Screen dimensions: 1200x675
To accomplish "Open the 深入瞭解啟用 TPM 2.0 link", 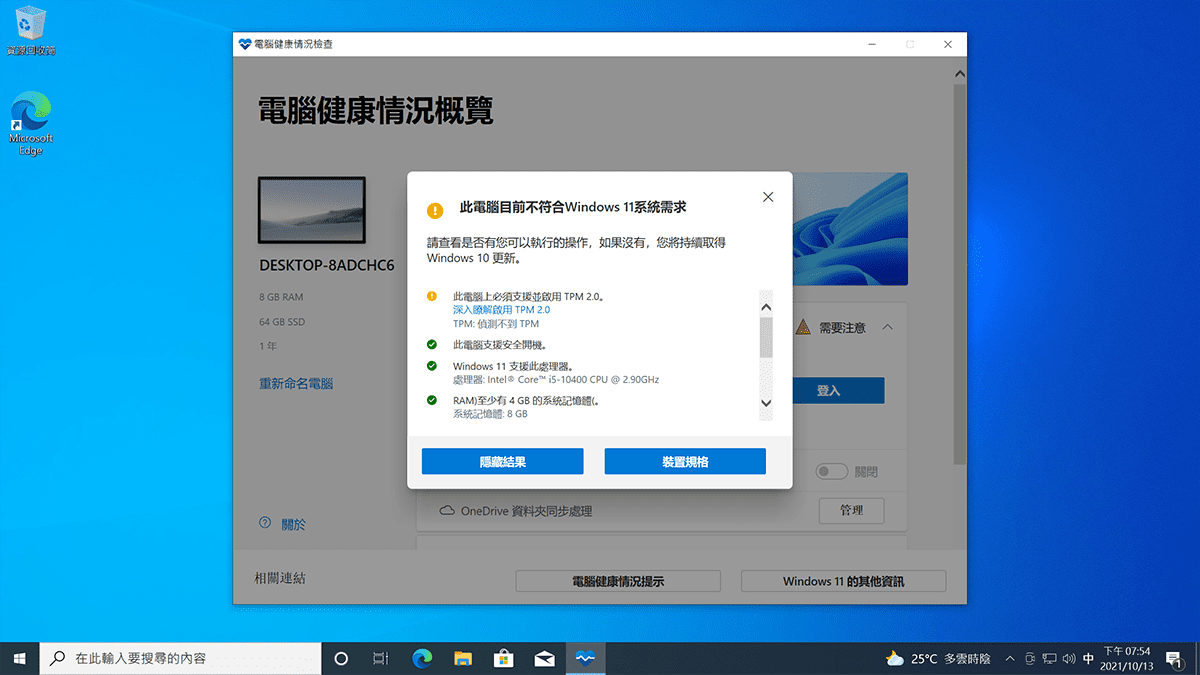I will coord(500,309).
